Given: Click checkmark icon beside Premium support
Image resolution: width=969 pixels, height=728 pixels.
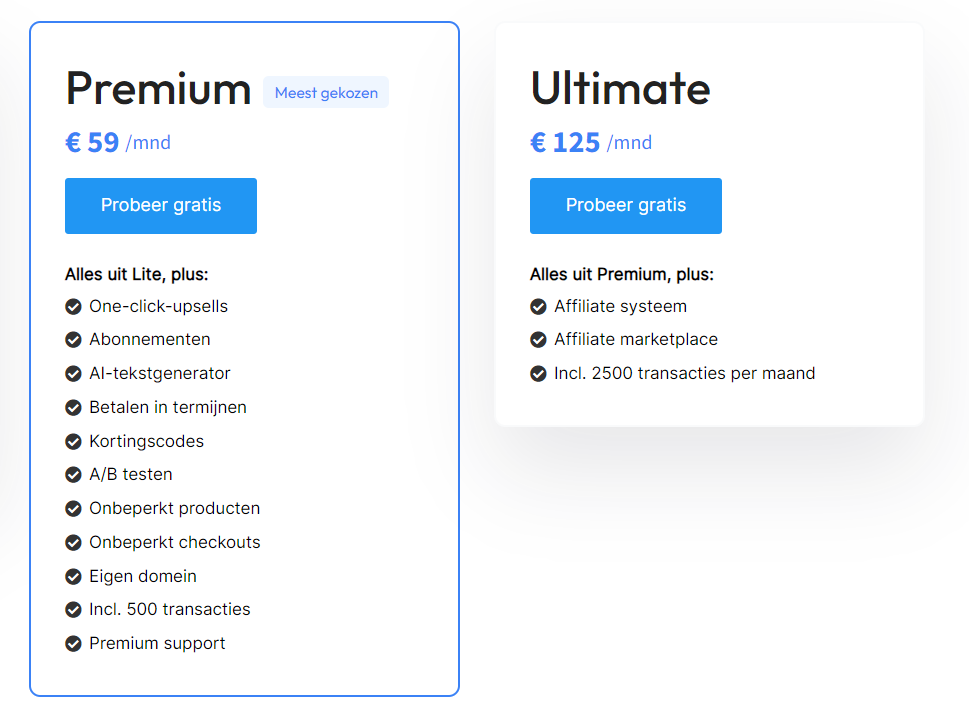Looking at the screenshot, I should tap(73, 644).
